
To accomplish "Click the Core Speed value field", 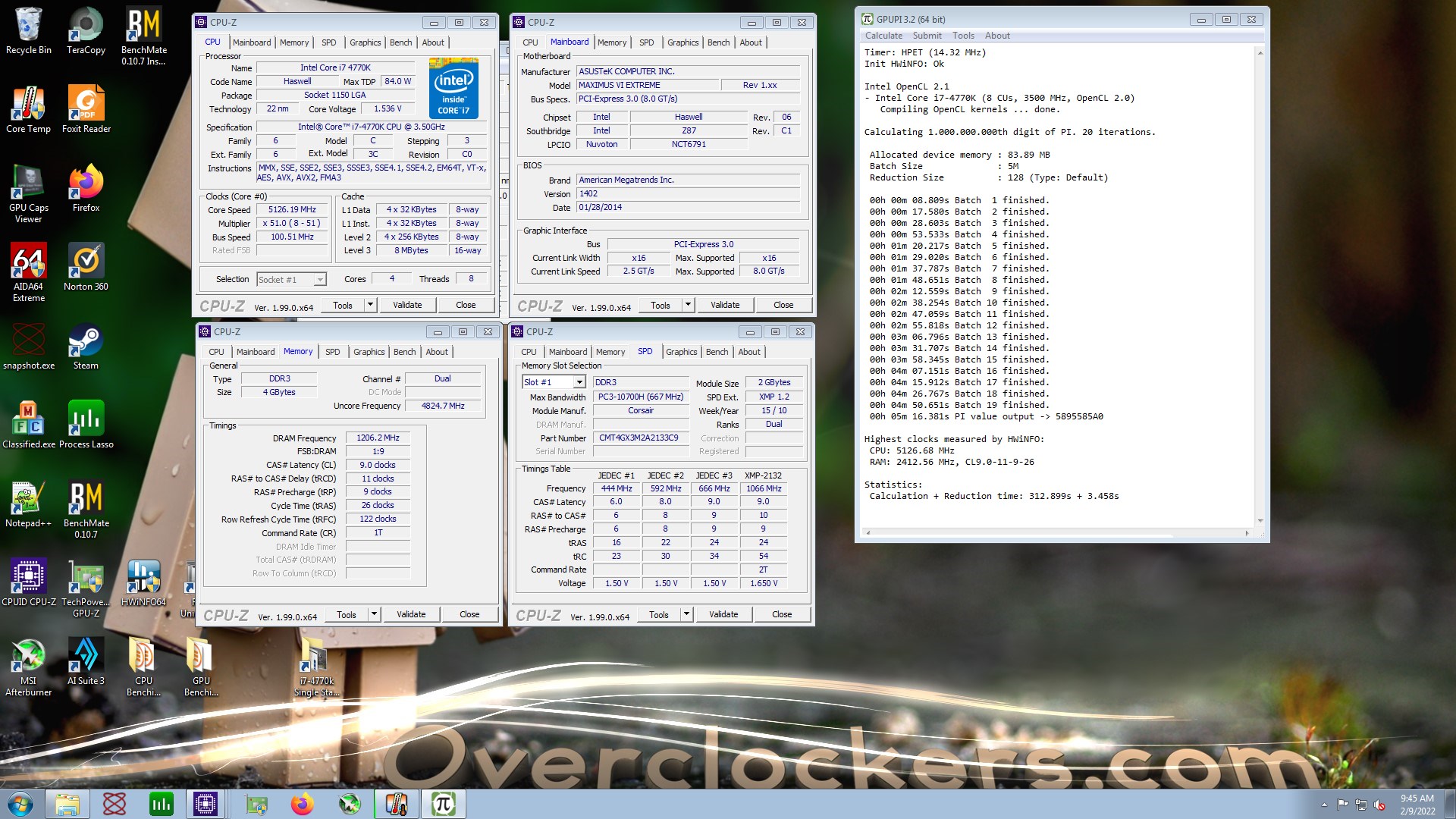I will click(x=292, y=209).
